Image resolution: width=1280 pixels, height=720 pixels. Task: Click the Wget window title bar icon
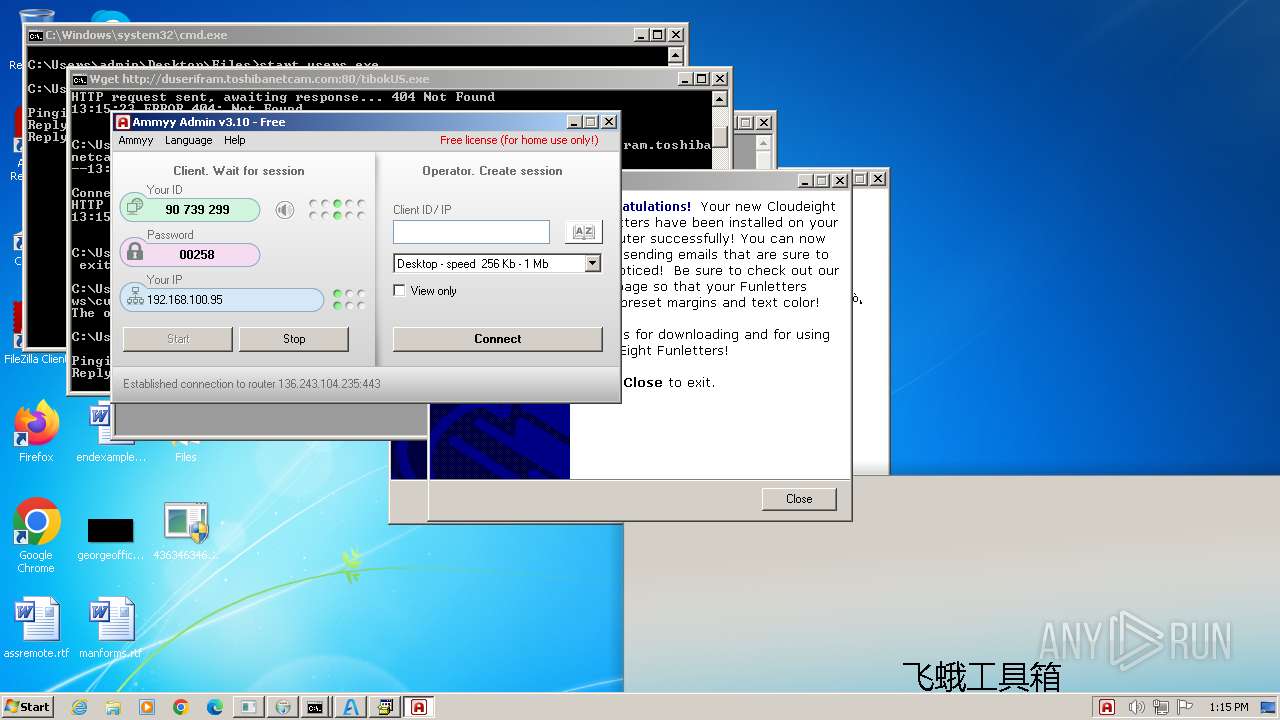tap(79, 79)
